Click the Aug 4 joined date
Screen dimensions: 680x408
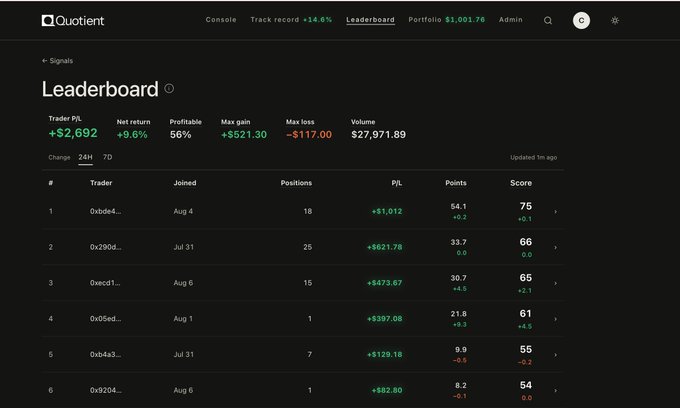pyautogui.click(x=183, y=212)
